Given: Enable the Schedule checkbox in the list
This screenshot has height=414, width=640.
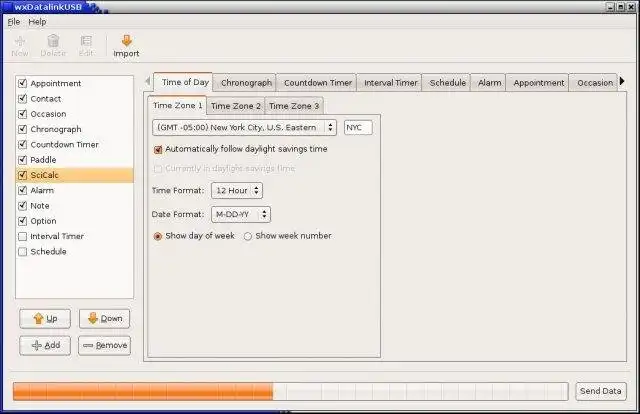Looking at the screenshot, I should 22,252.
